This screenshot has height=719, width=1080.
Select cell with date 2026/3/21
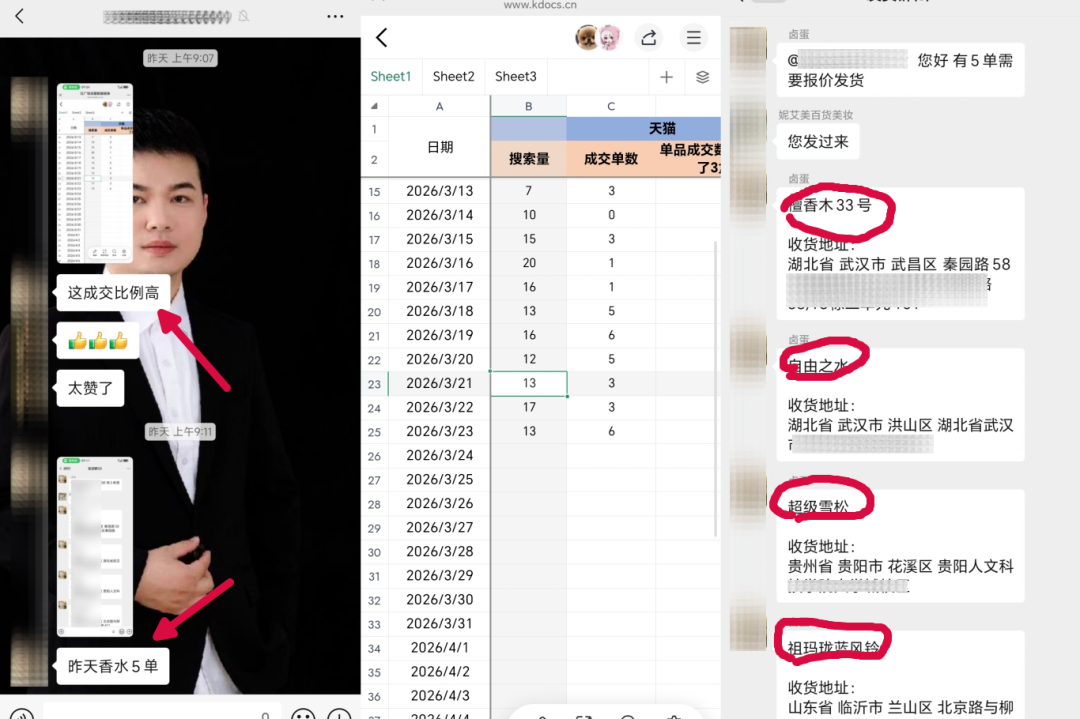coord(439,383)
